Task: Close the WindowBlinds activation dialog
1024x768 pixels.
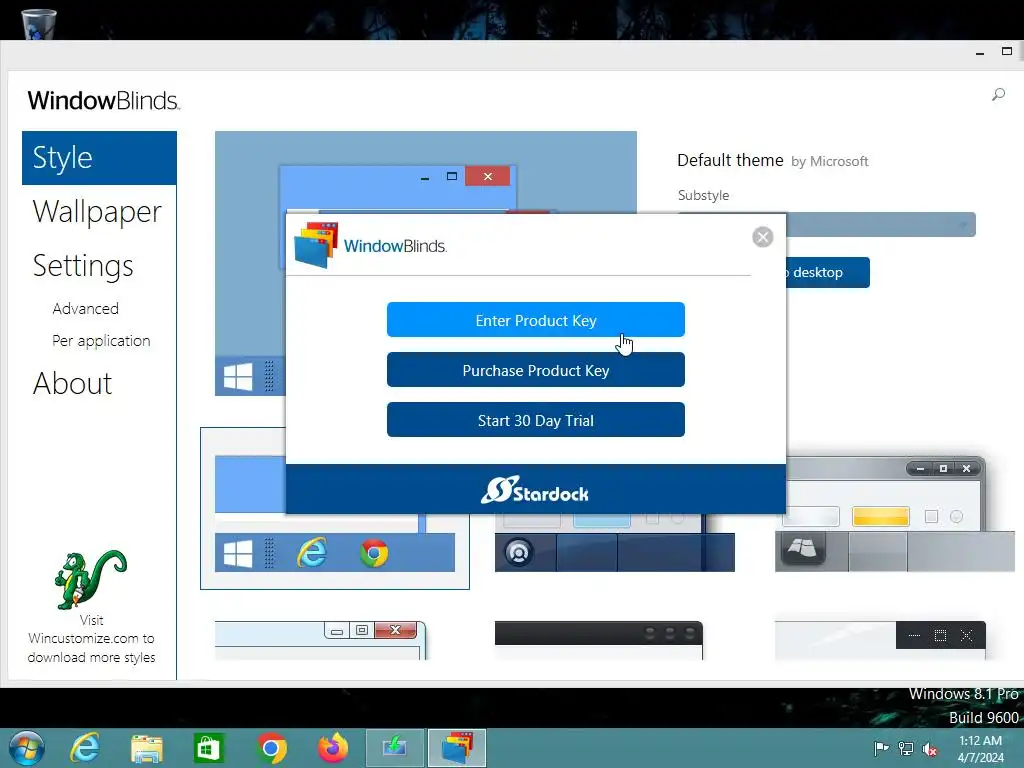Action: (x=762, y=237)
